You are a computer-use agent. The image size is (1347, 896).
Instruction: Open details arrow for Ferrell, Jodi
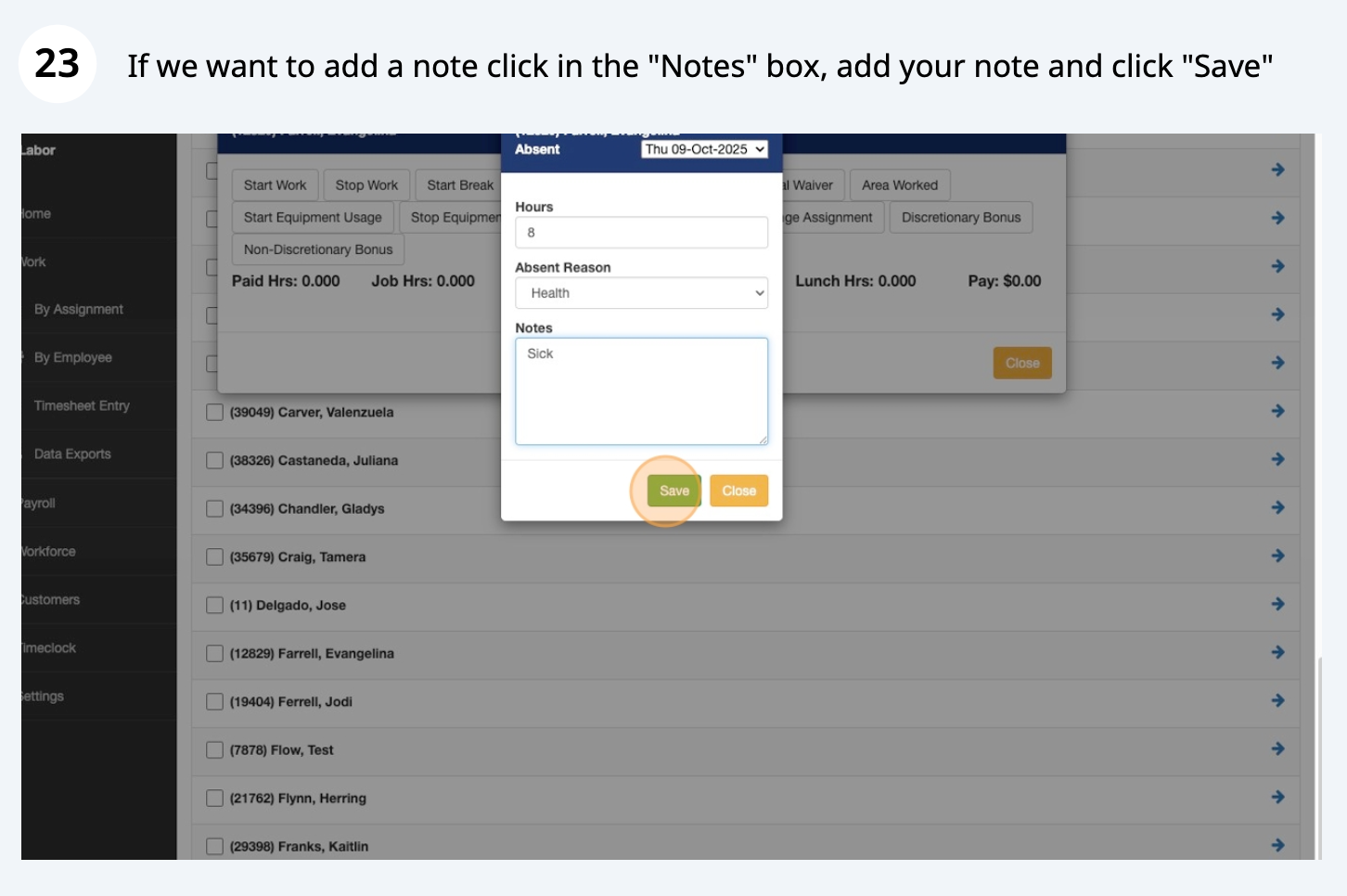(1277, 700)
